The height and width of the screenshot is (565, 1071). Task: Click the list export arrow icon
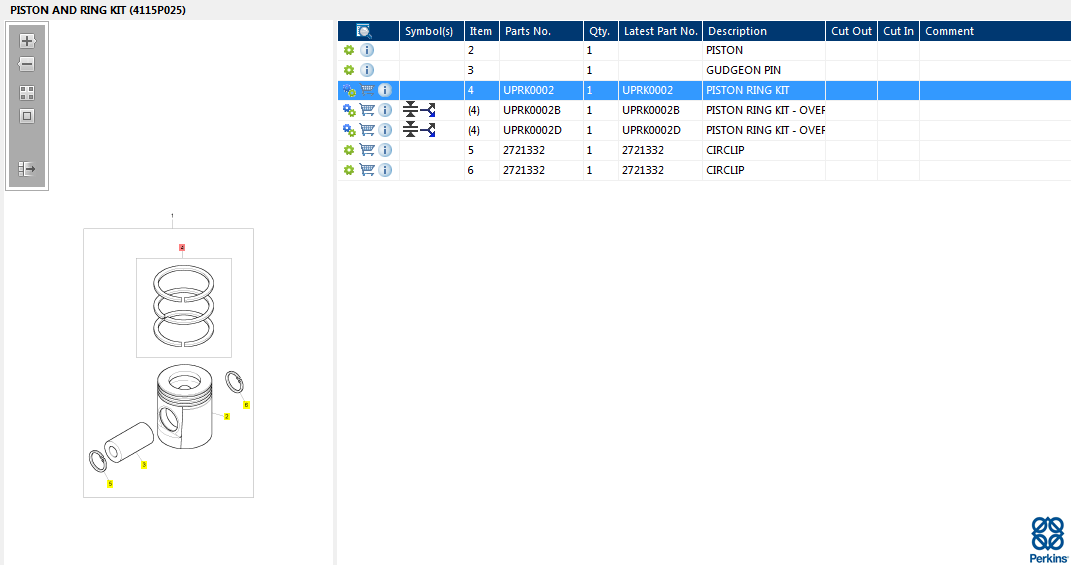27,169
